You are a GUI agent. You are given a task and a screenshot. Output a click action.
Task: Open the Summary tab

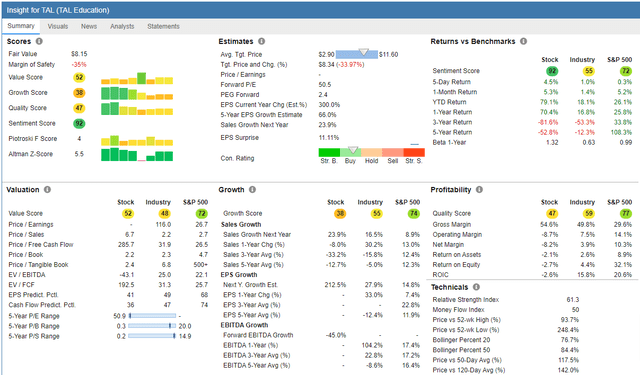click(21, 26)
